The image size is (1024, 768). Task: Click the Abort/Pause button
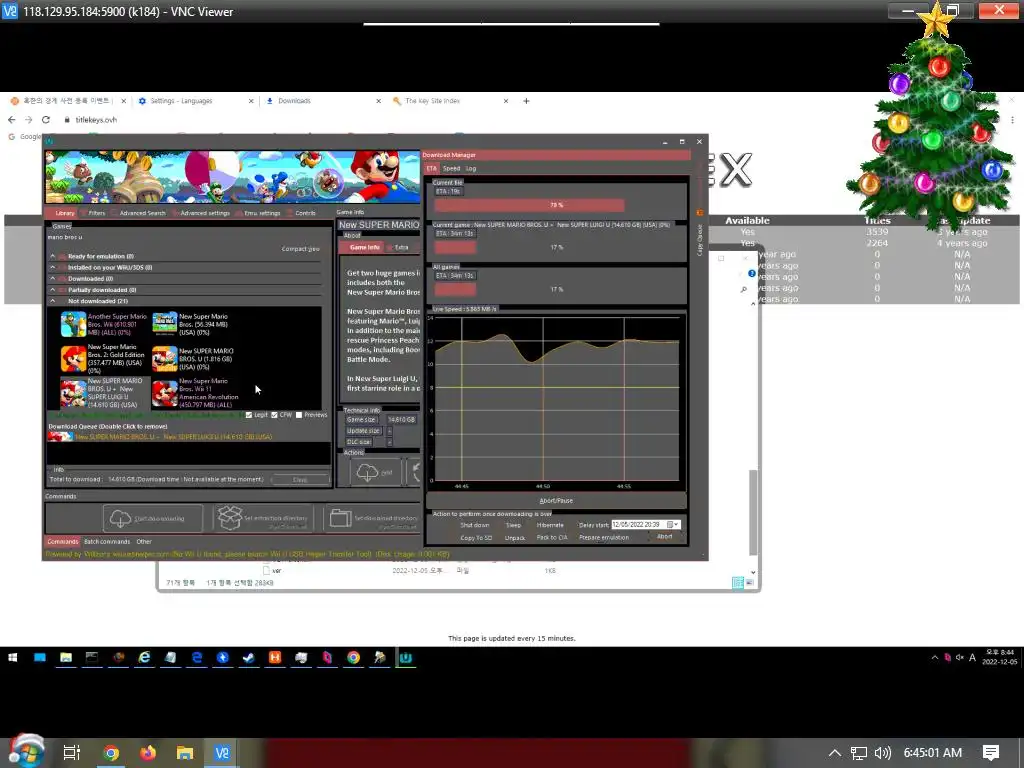(556, 501)
